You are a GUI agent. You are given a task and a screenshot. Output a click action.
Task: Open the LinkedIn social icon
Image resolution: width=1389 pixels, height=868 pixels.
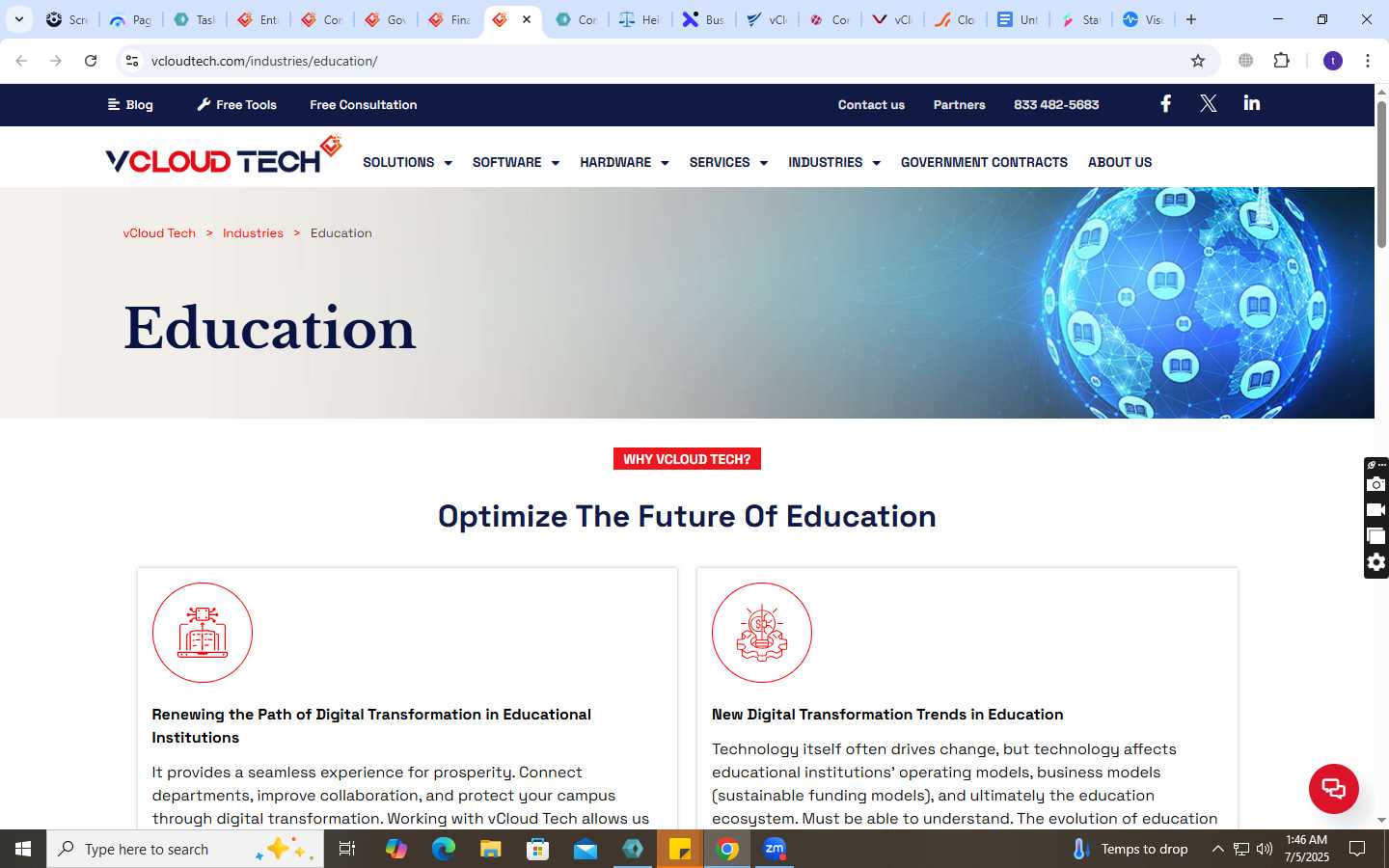1251,103
